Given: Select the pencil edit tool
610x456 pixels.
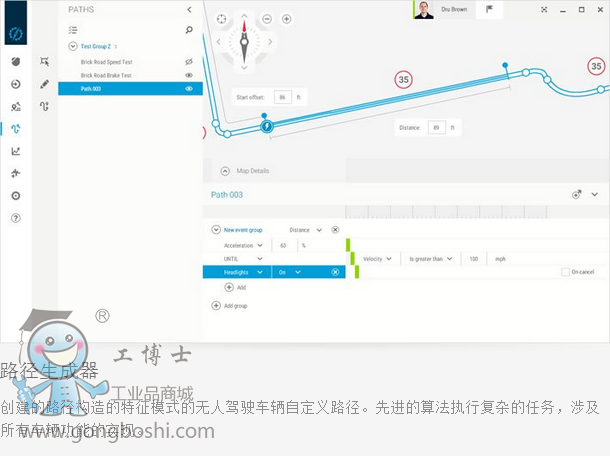Looking at the screenshot, I should tap(44, 84).
